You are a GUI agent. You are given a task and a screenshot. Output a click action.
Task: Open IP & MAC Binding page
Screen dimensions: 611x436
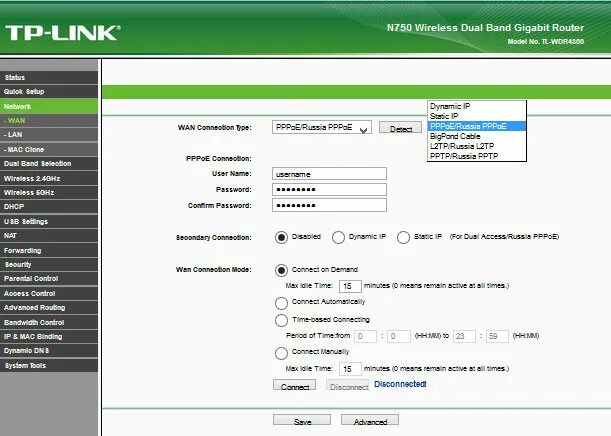[x=49, y=337]
